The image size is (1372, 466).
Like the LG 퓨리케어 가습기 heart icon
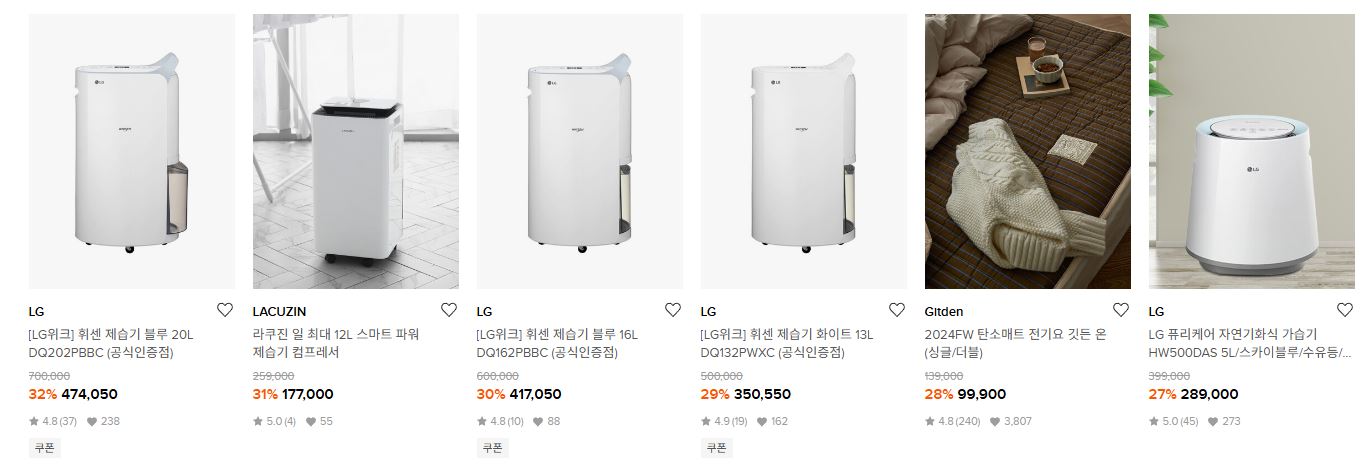pyautogui.click(x=1345, y=310)
